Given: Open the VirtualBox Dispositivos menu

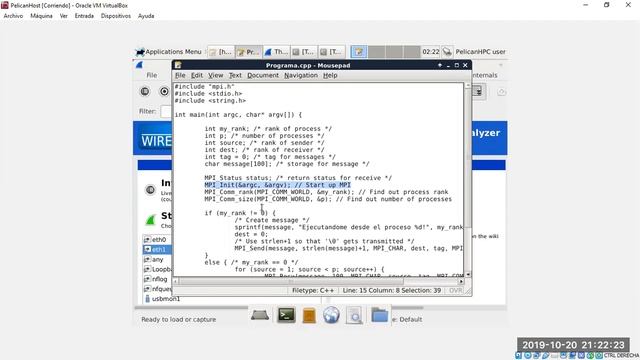Looking at the screenshot, I should pos(116,16).
